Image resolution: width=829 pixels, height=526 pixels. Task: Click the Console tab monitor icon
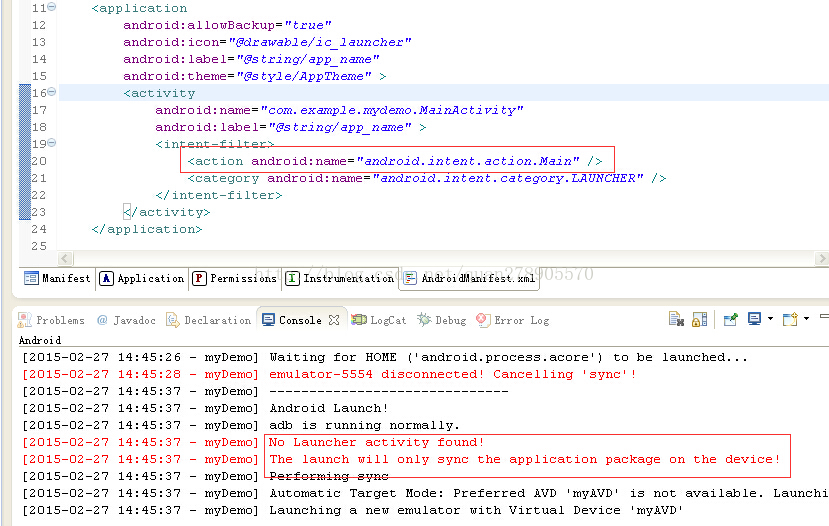tap(269, 320)
